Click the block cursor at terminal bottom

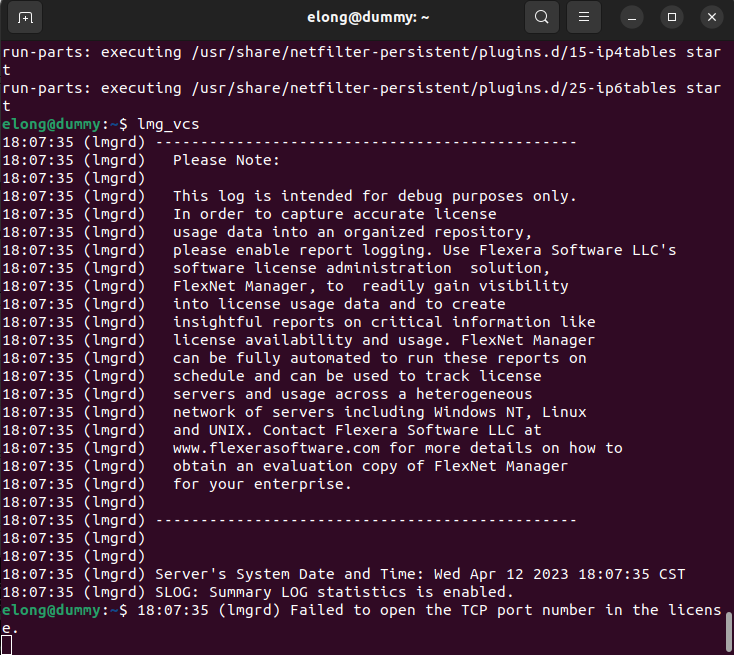tap(7, 645)
